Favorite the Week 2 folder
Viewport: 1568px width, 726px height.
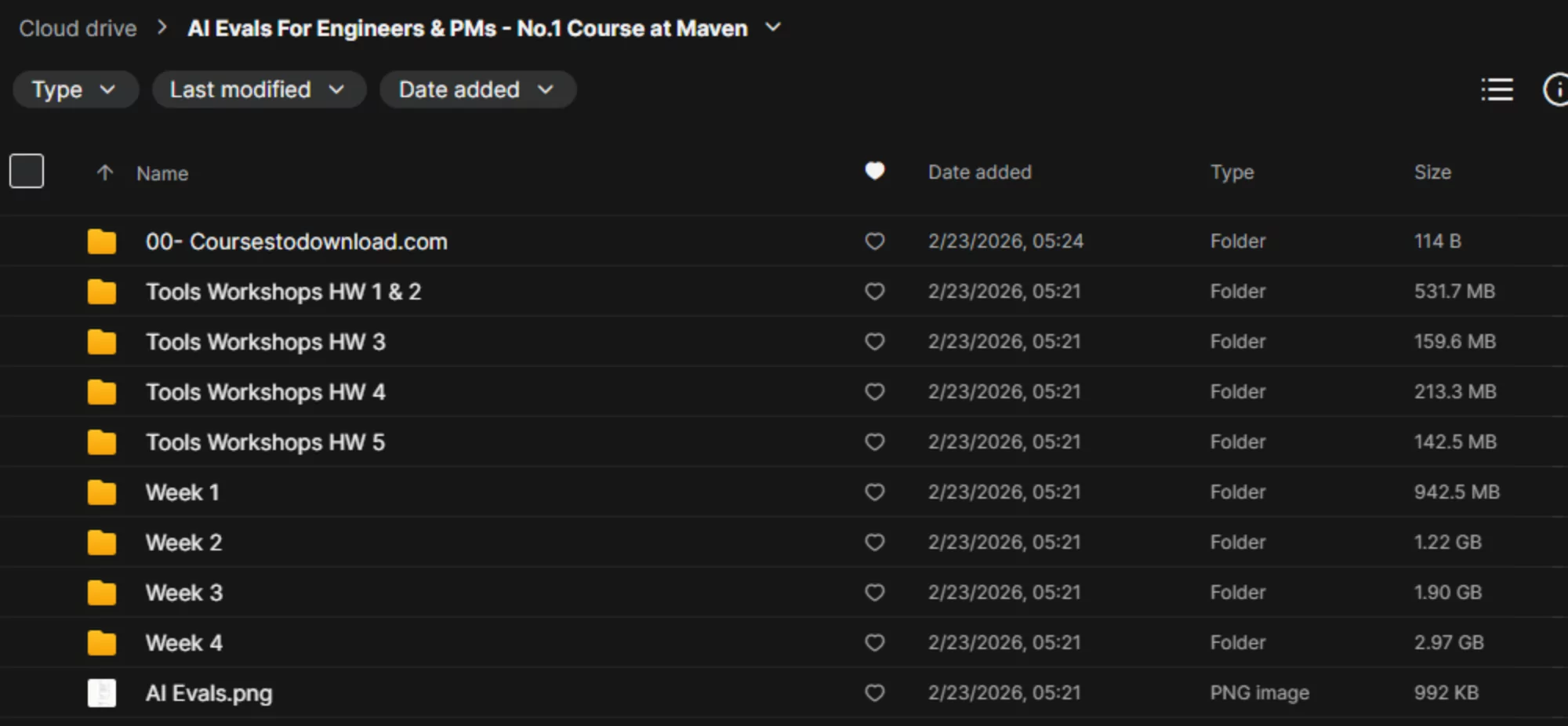(x=874, y=542)
